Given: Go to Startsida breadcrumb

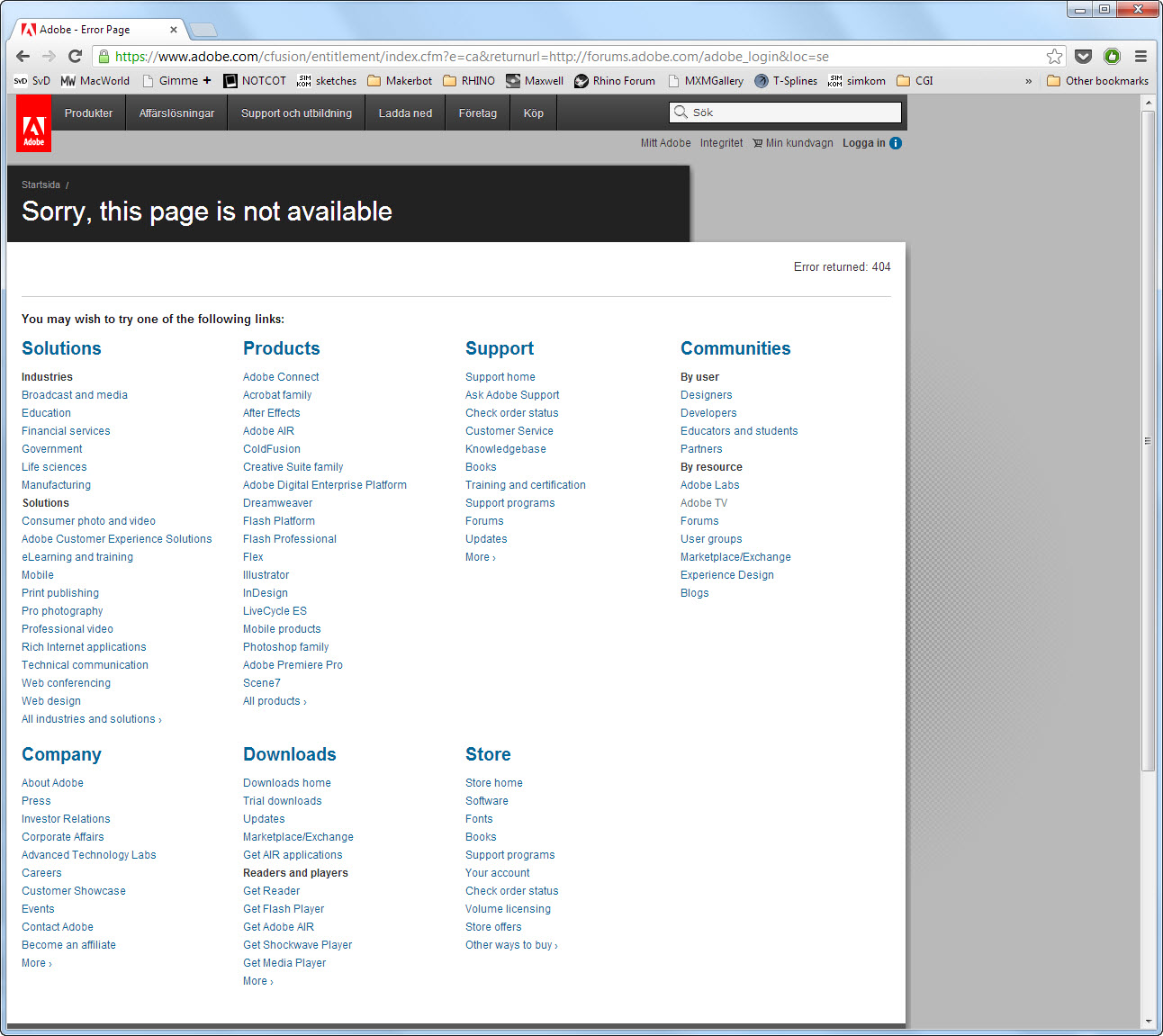Looking at the screenshot, I should [x=41, y=185].
